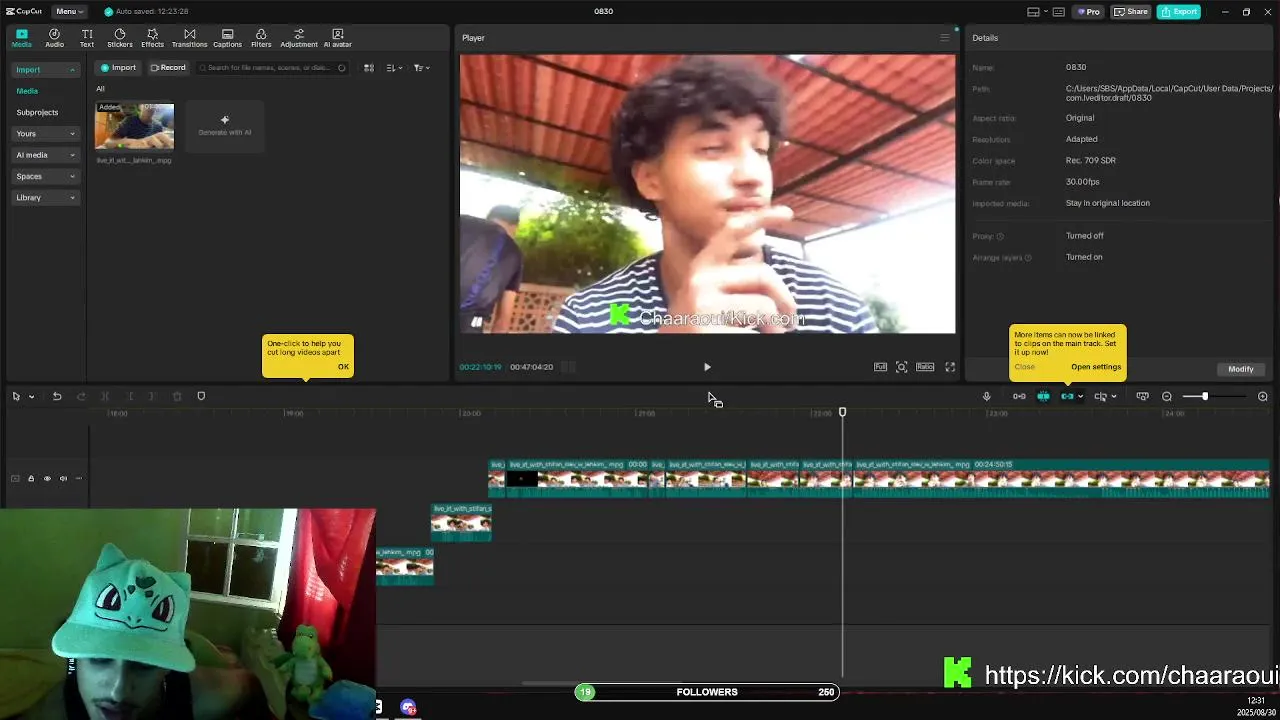Hide the main video track

pyautogui.click(x=47, y=479)
